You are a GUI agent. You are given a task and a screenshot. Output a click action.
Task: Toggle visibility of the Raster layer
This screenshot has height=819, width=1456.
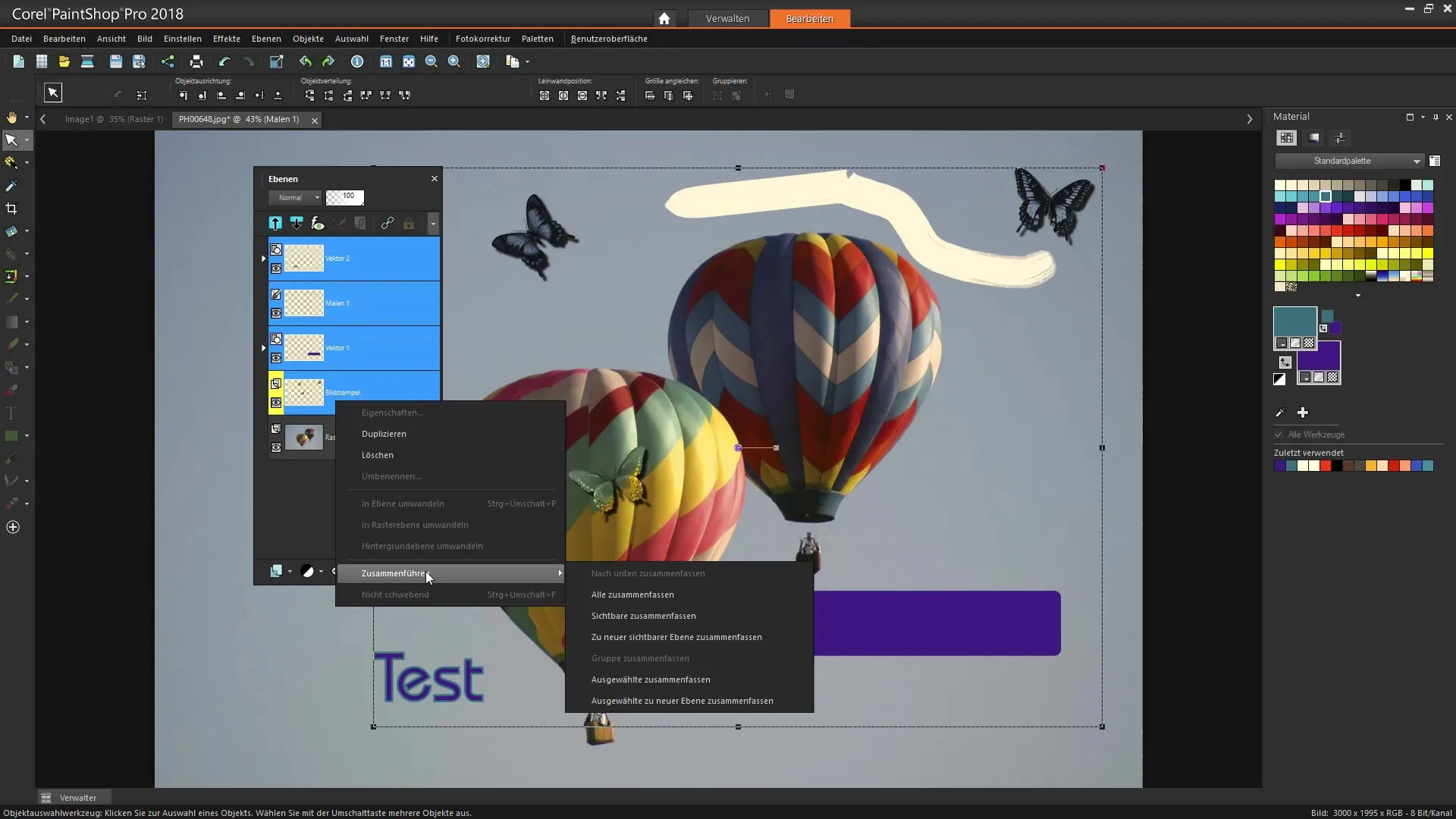click(276, 447)
